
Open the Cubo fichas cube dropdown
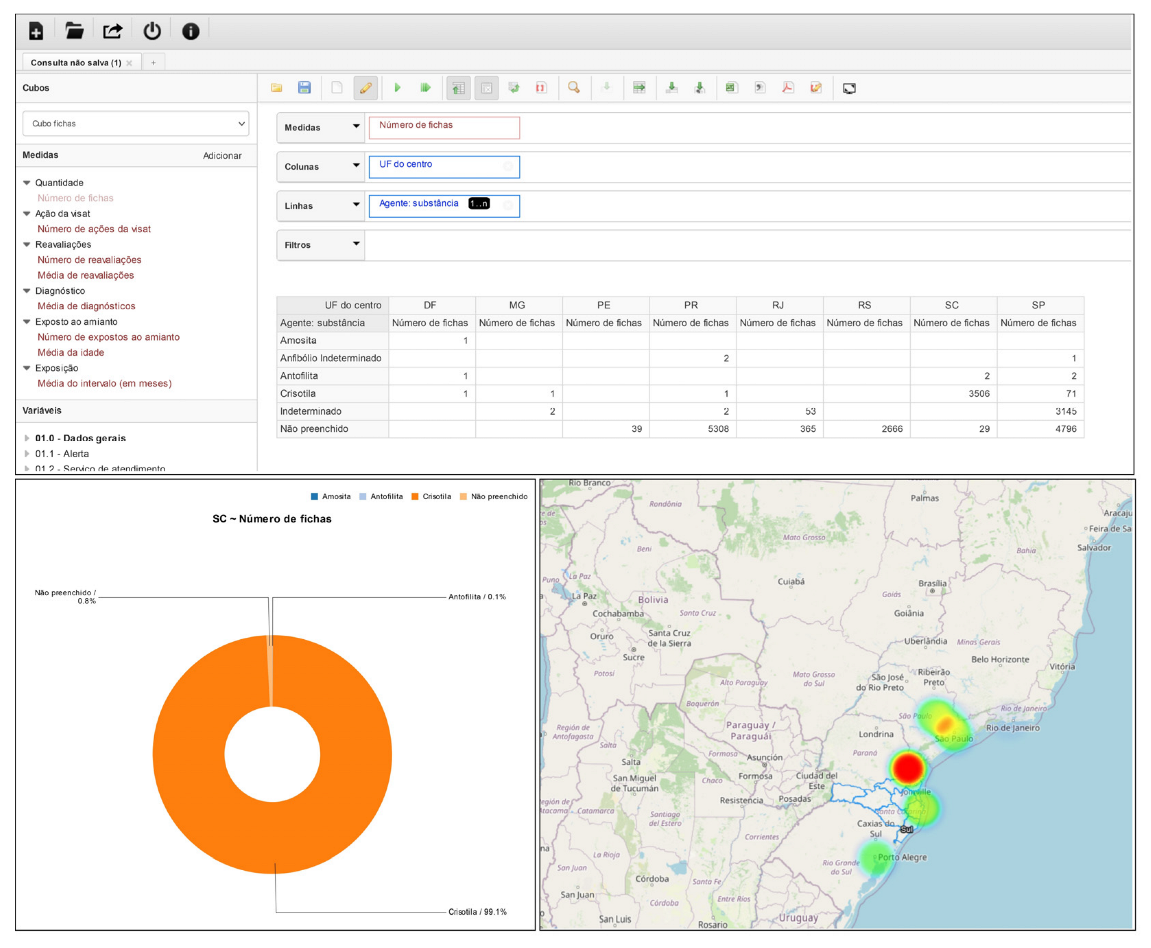click(135, 124)
